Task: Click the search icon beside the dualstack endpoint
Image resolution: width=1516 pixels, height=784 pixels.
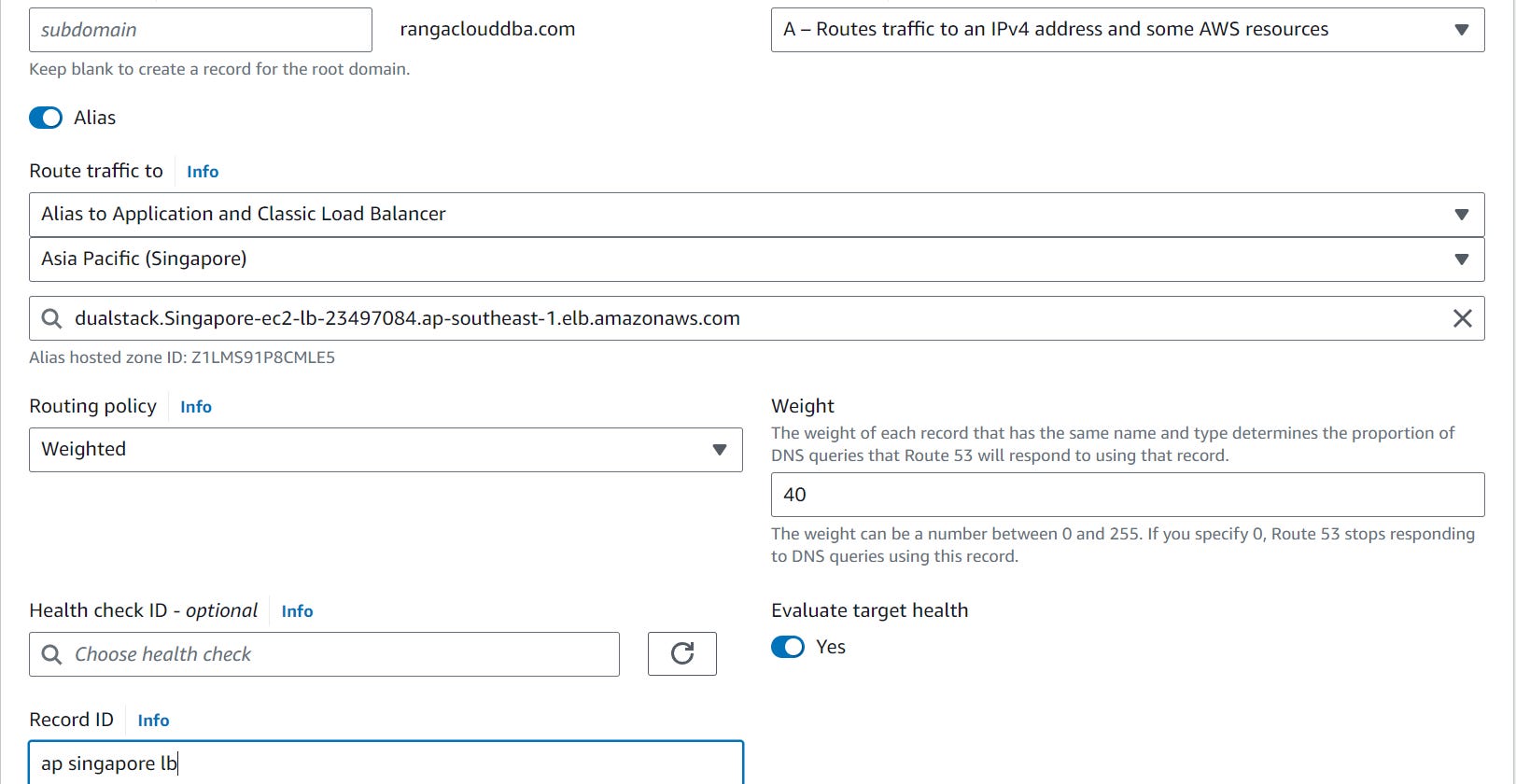Action: (x=51, y=318)
